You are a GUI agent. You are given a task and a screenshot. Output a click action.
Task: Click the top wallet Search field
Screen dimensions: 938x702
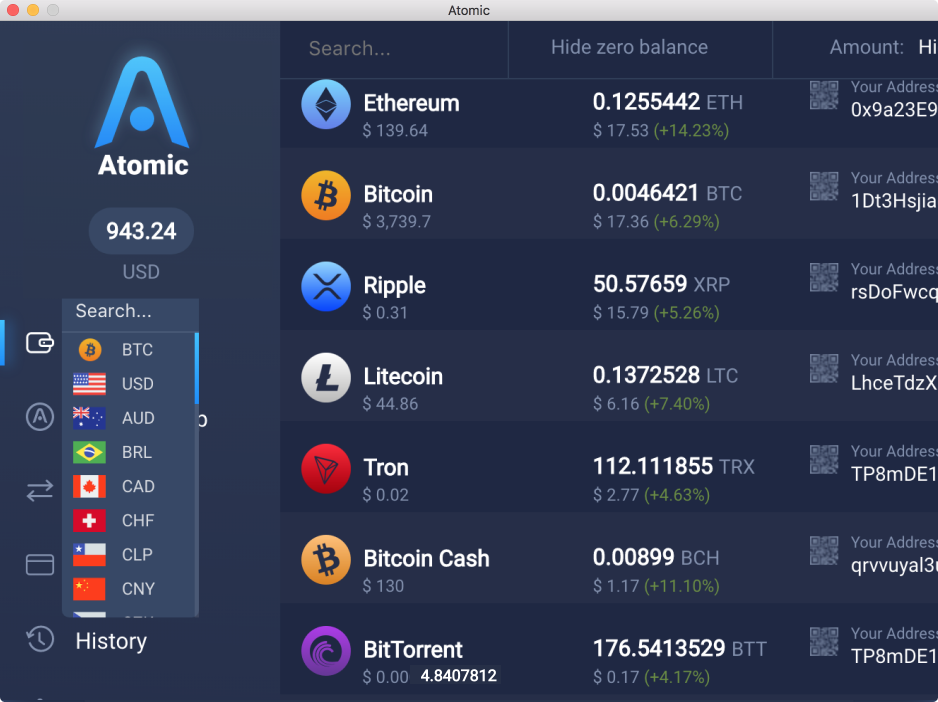pos(394,48)
